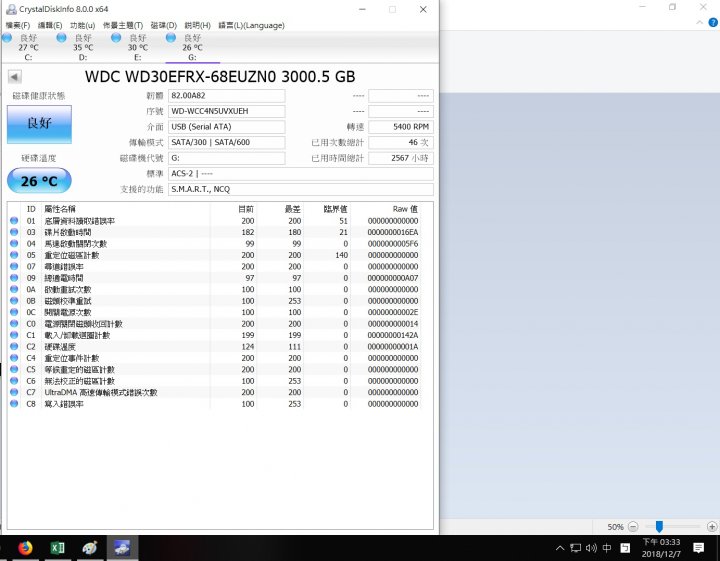The width and height of the screenshot is (720, 561).
Task: Click the status icon of attribute 05
Action: [14, 255]
